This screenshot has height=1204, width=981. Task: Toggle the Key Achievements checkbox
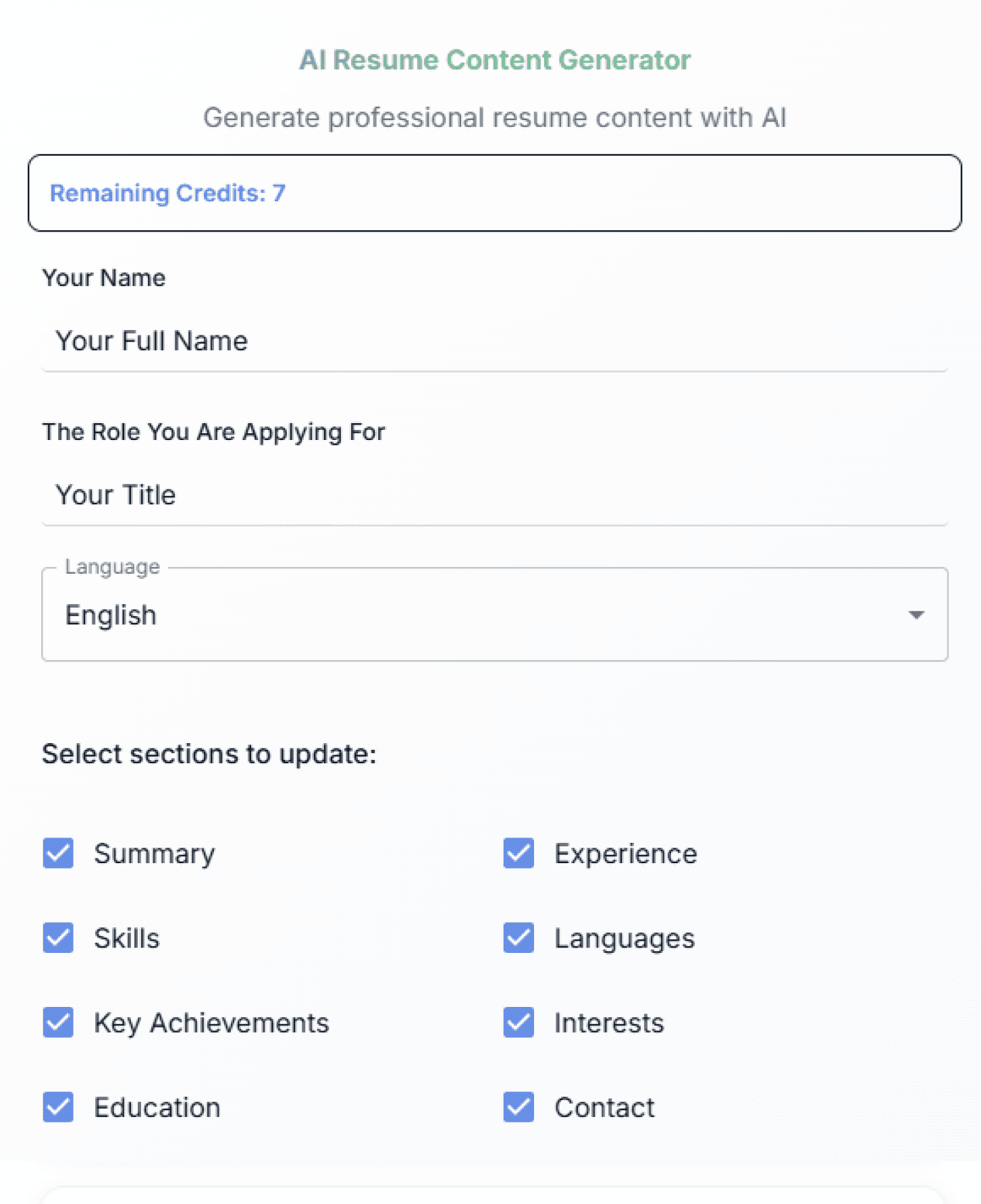tap(58, 1022)
